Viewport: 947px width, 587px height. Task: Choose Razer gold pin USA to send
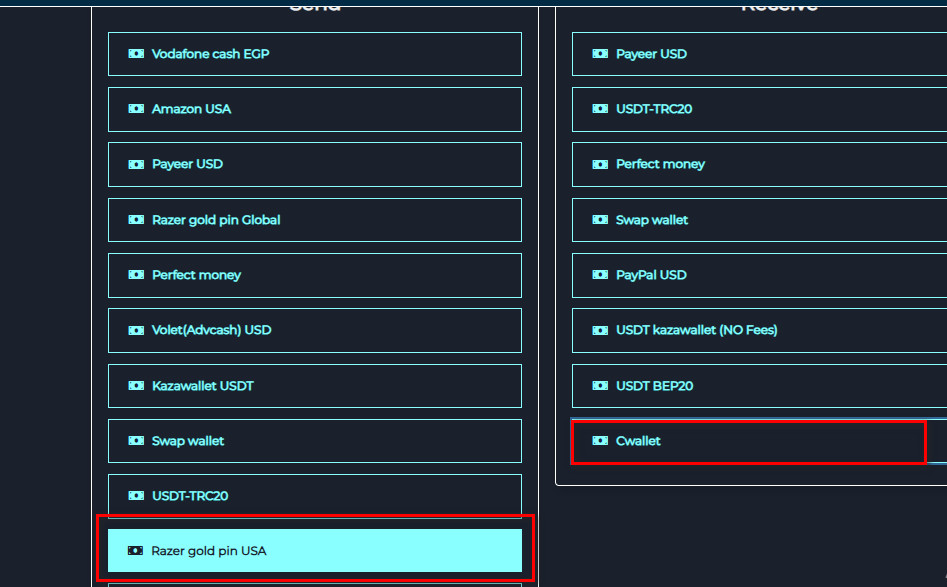tap(314, 550)
